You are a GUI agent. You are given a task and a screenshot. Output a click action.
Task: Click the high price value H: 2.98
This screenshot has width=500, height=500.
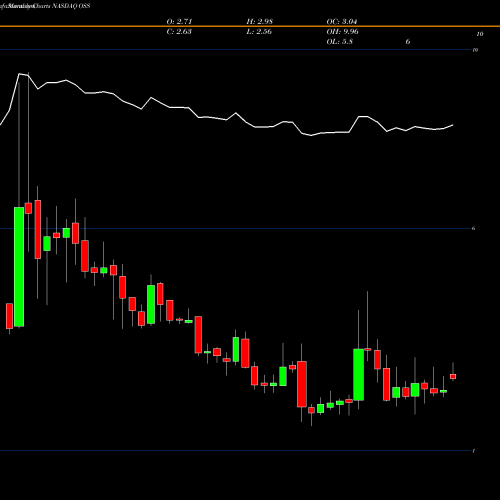[x=260, y=22]
